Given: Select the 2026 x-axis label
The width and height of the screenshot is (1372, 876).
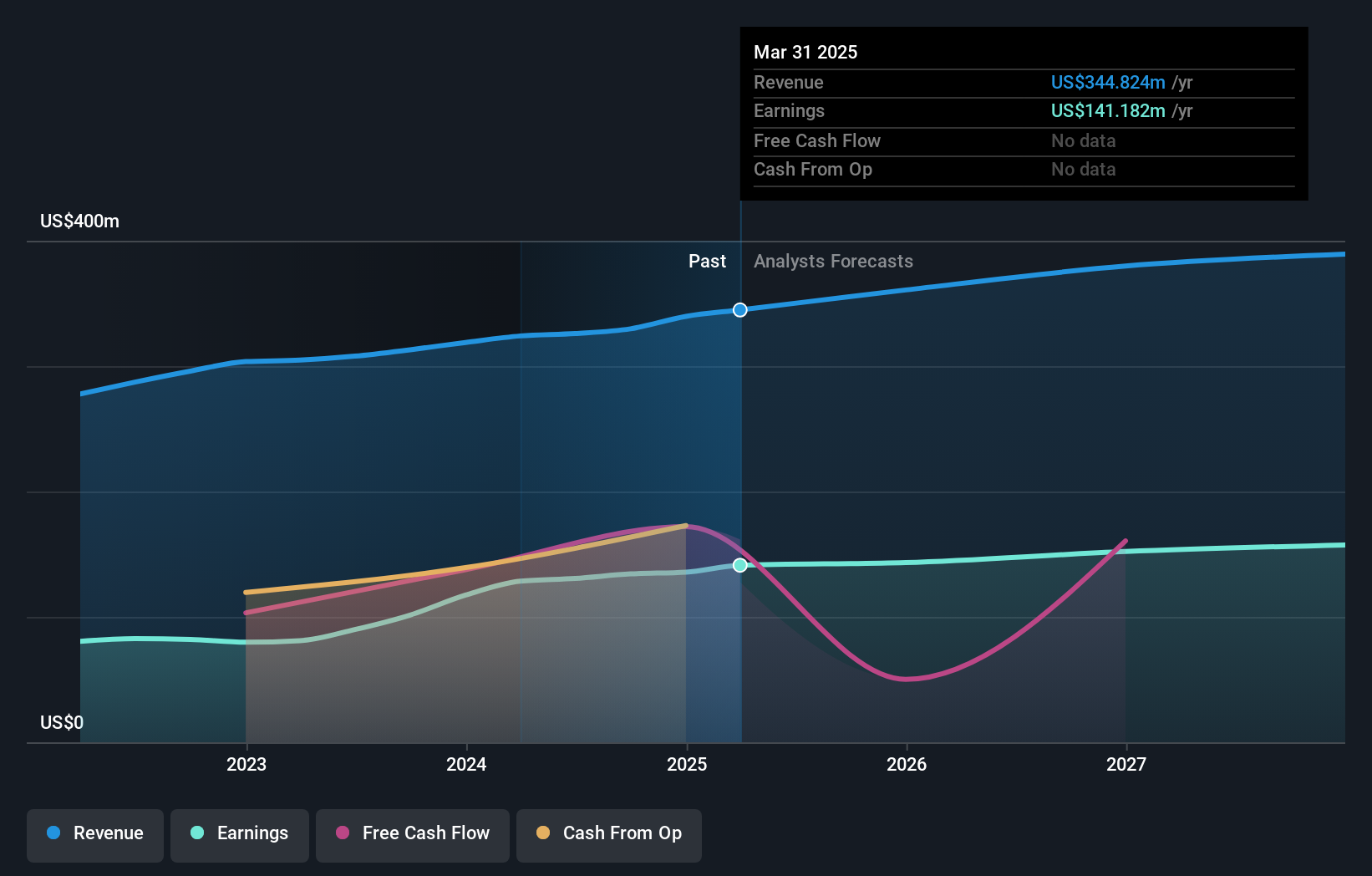Looking at the screenshot, I should point(907,764).
